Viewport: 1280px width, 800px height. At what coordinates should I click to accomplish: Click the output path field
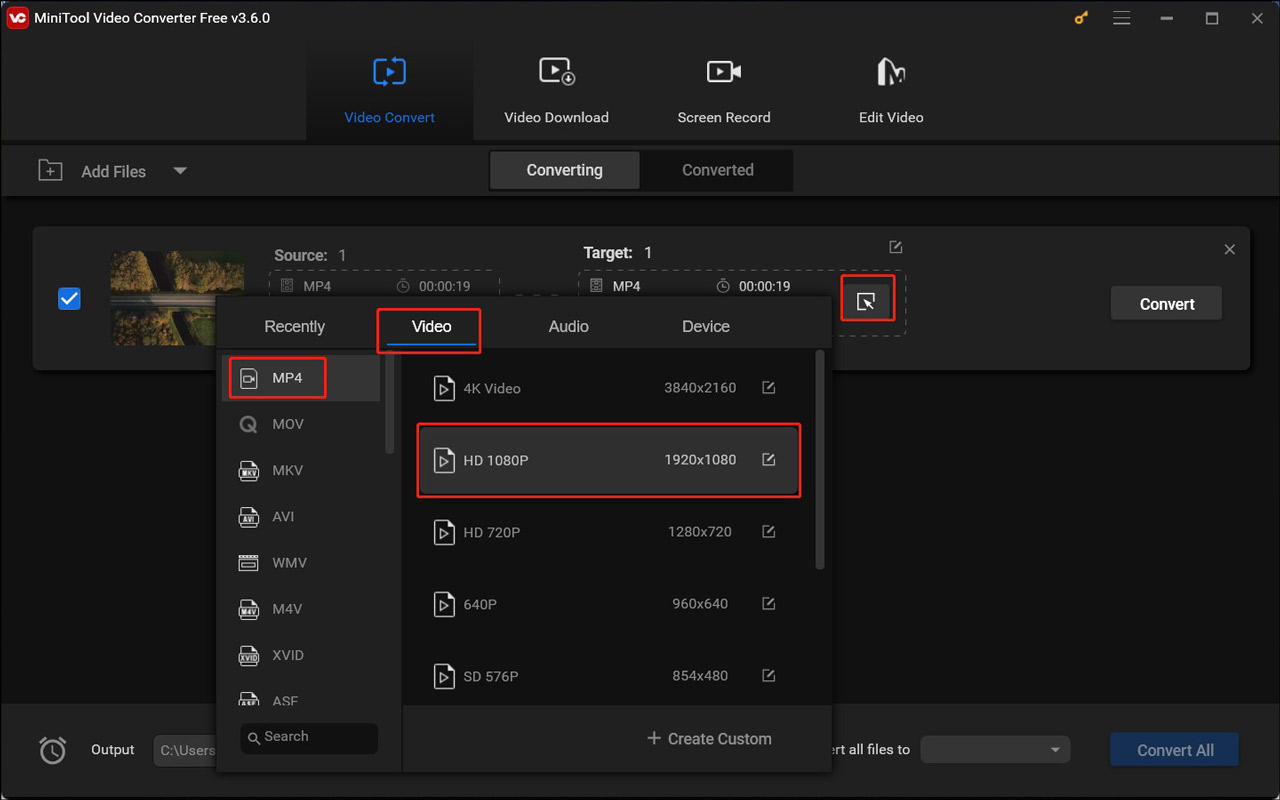185,750
